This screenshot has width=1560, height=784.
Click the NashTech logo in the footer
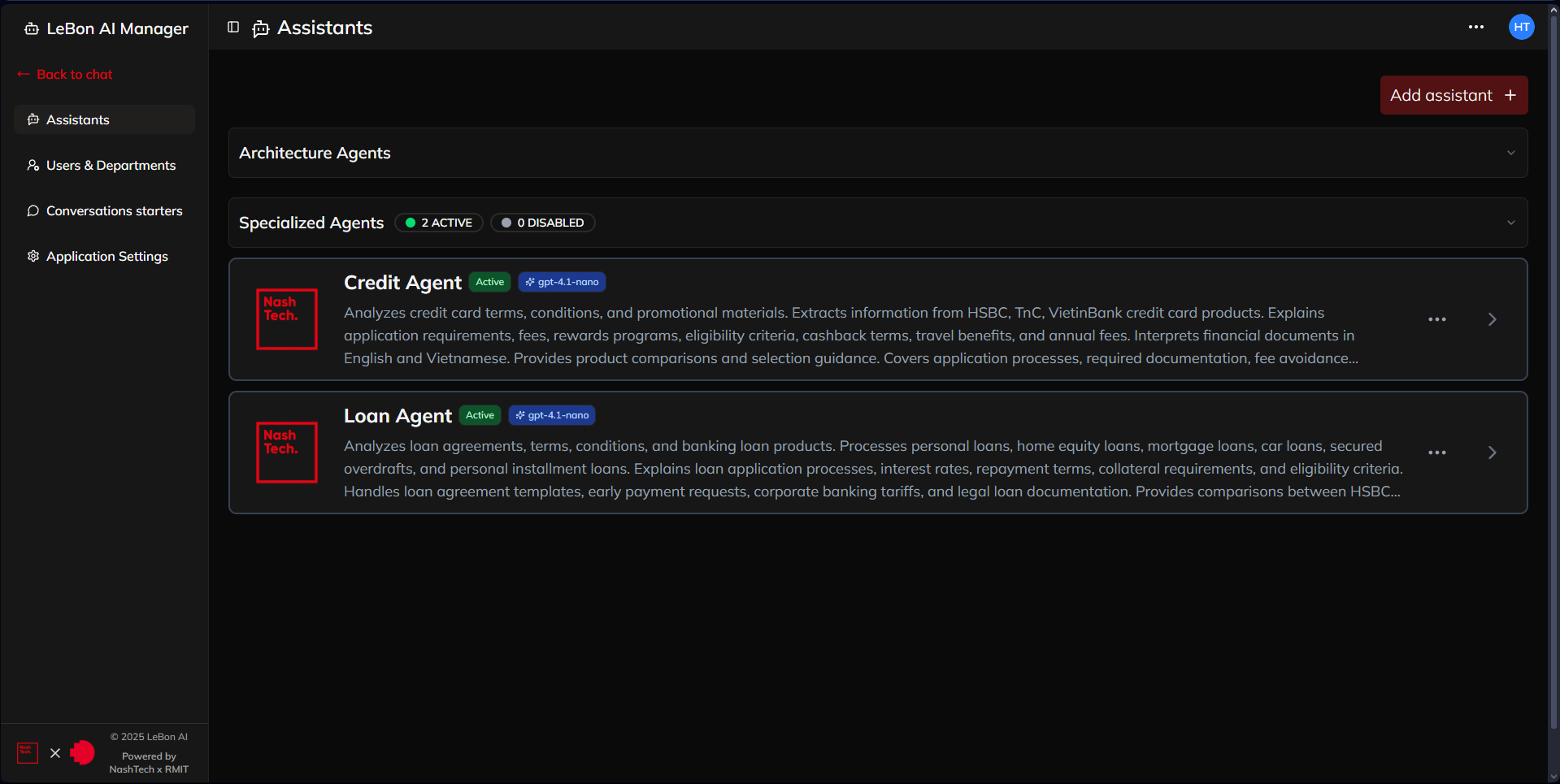[x=28, y=752]
